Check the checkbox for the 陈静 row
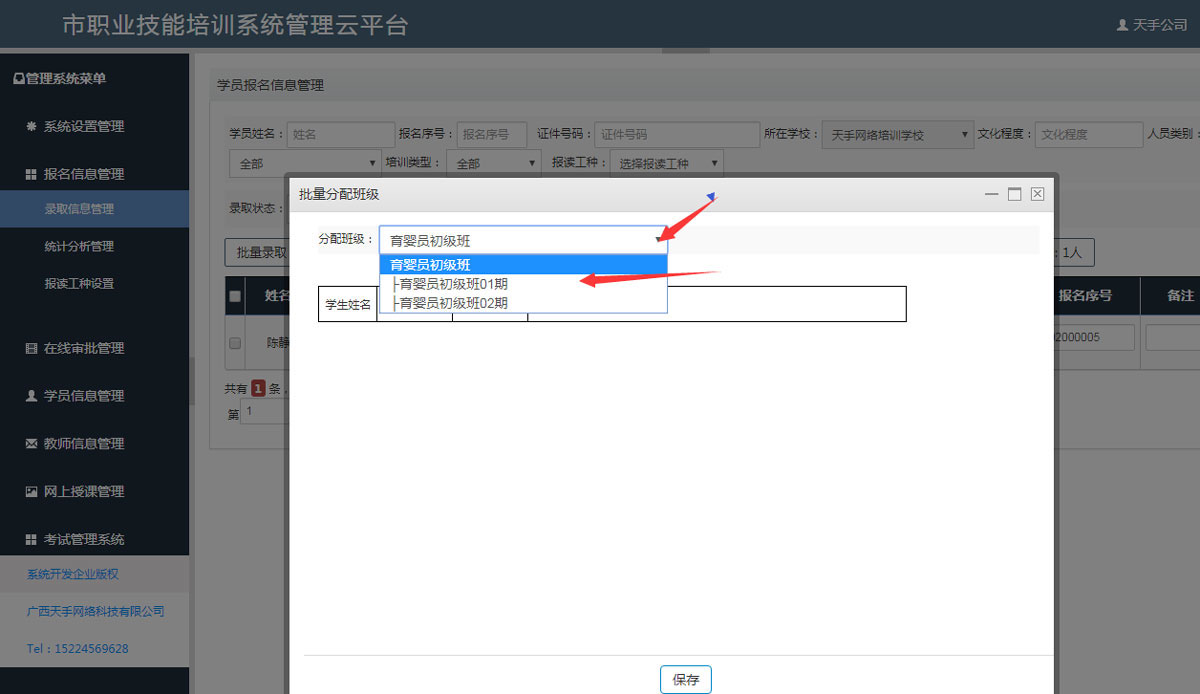The height and width of the screenshot is (694, 1200). click(x=235, y=342)
